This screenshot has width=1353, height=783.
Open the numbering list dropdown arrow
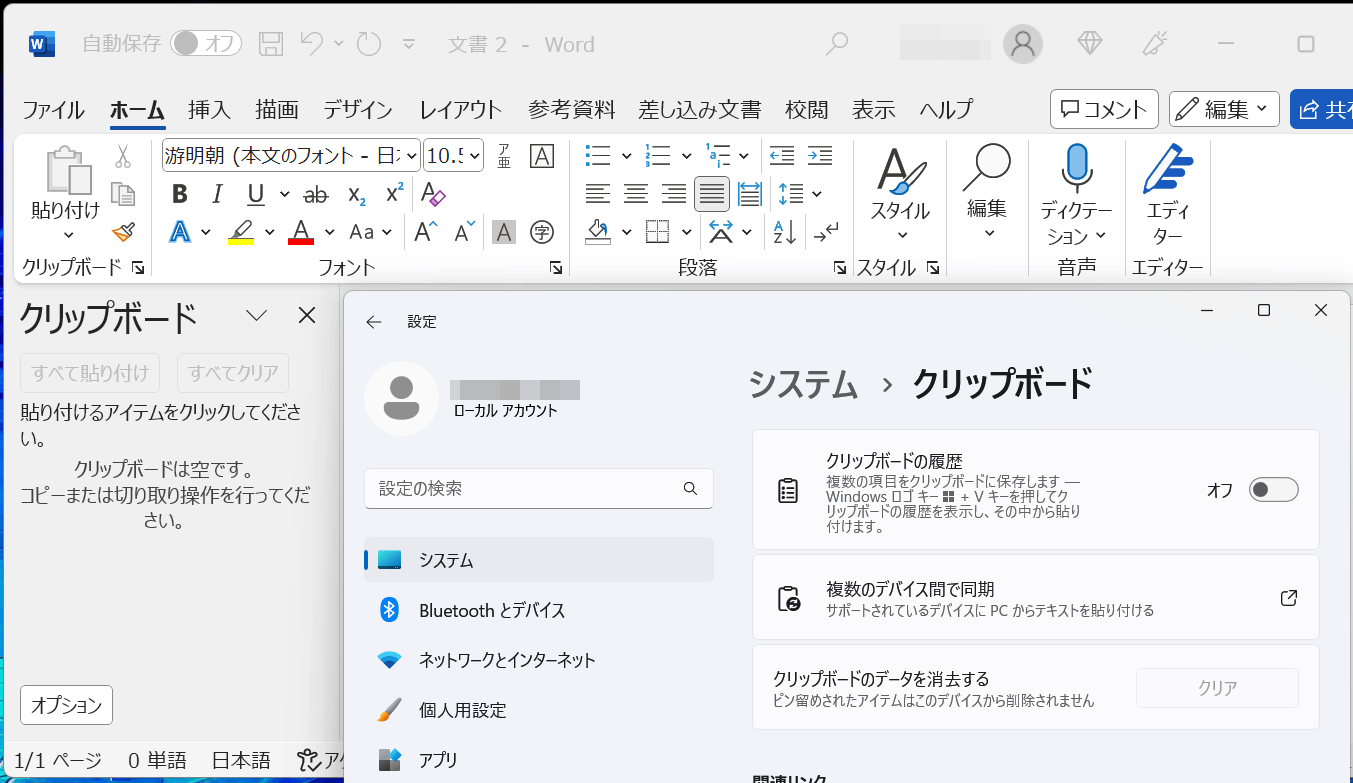click(686, 156)
